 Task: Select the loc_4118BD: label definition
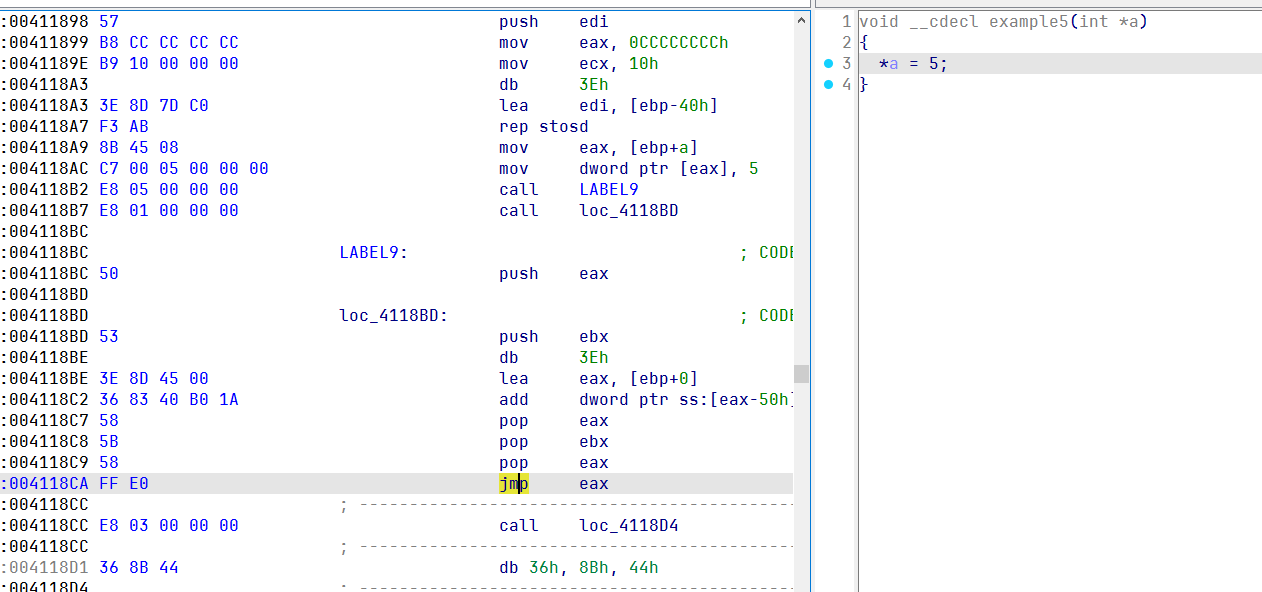[393, 316]
